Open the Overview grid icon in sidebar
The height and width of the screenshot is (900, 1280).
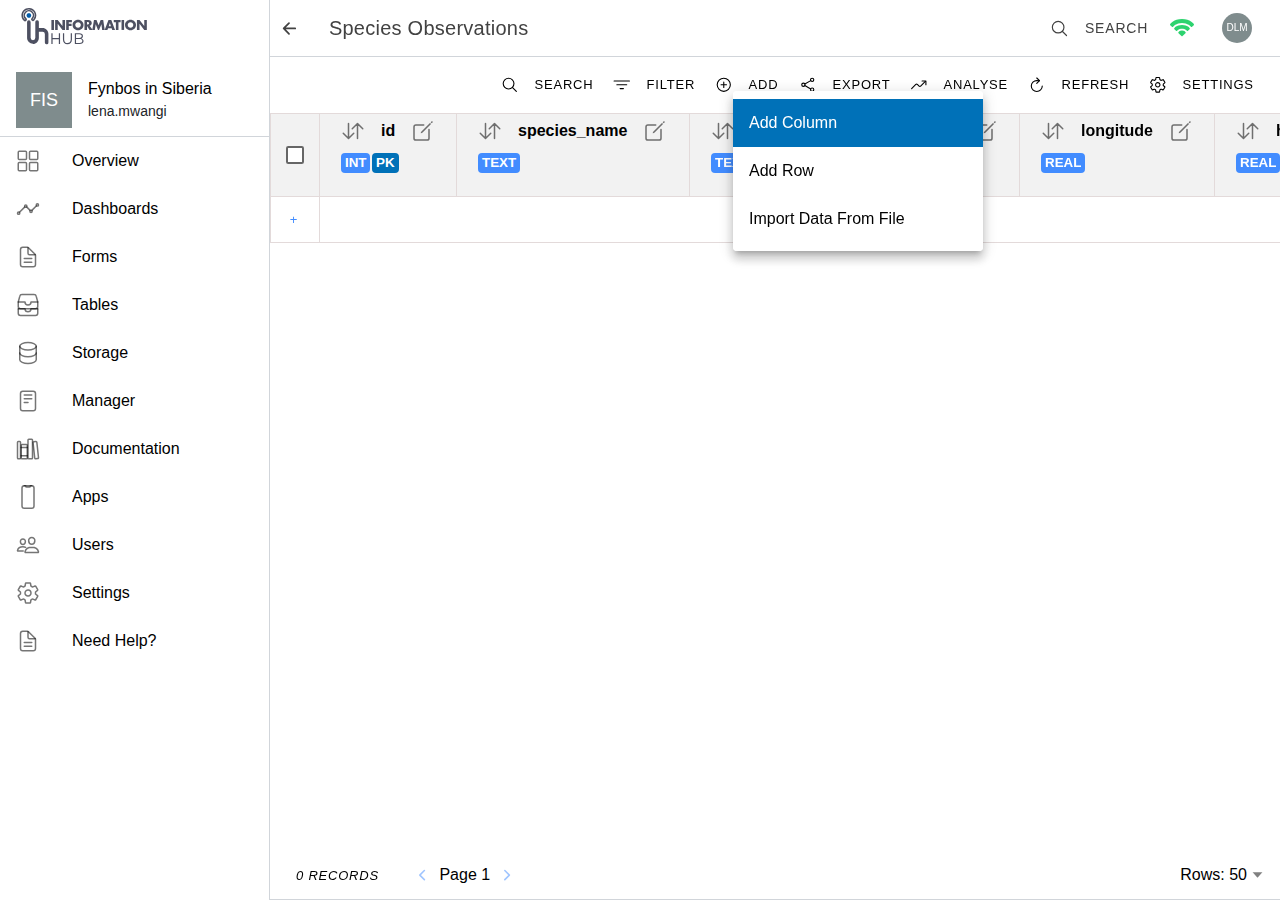(28, 161)
